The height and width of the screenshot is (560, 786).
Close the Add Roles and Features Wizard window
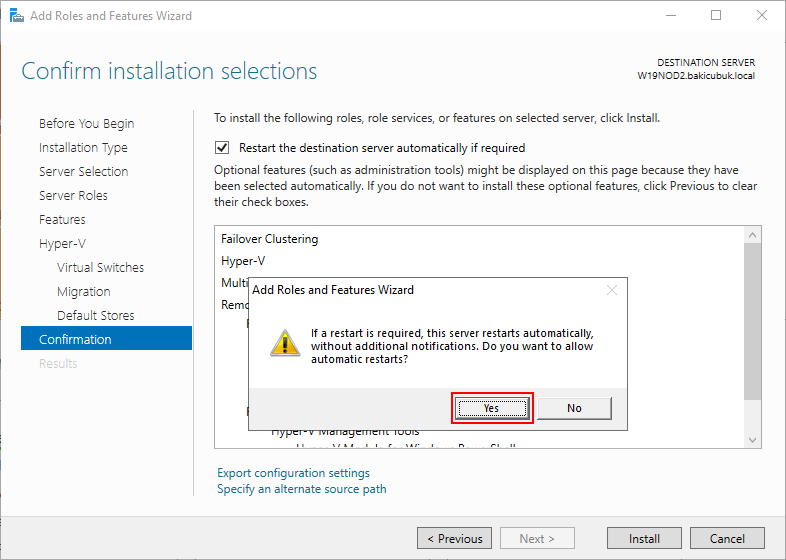762,16
